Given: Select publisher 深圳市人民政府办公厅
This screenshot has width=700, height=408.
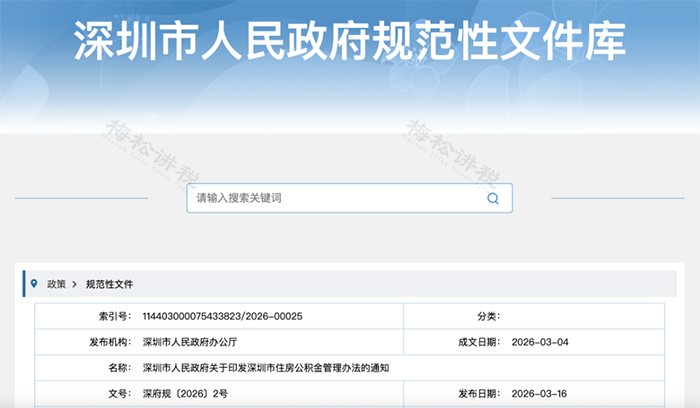Looking at the screenshot, I should click(190, 342).
